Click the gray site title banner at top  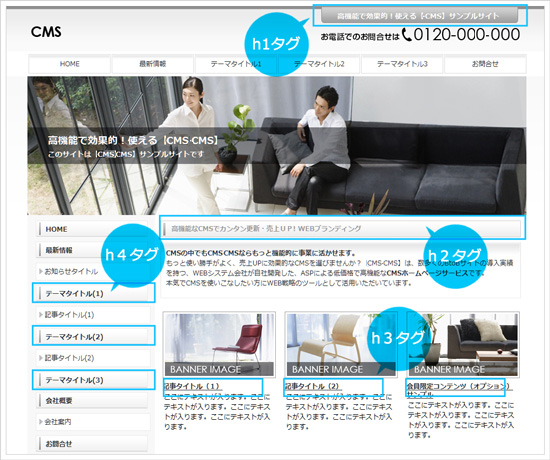(x=420, y=16)
